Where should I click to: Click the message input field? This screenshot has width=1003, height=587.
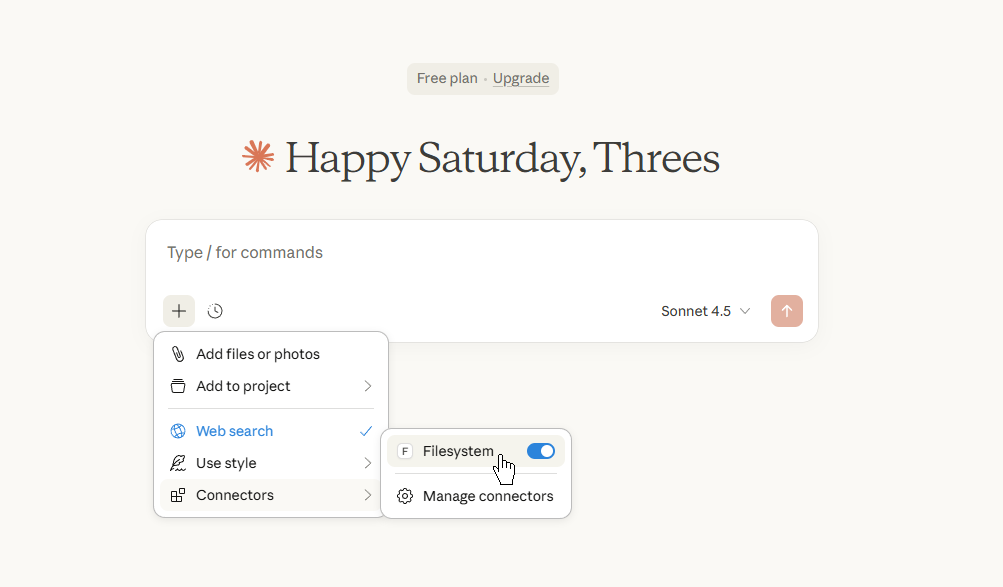pos(480,253)
